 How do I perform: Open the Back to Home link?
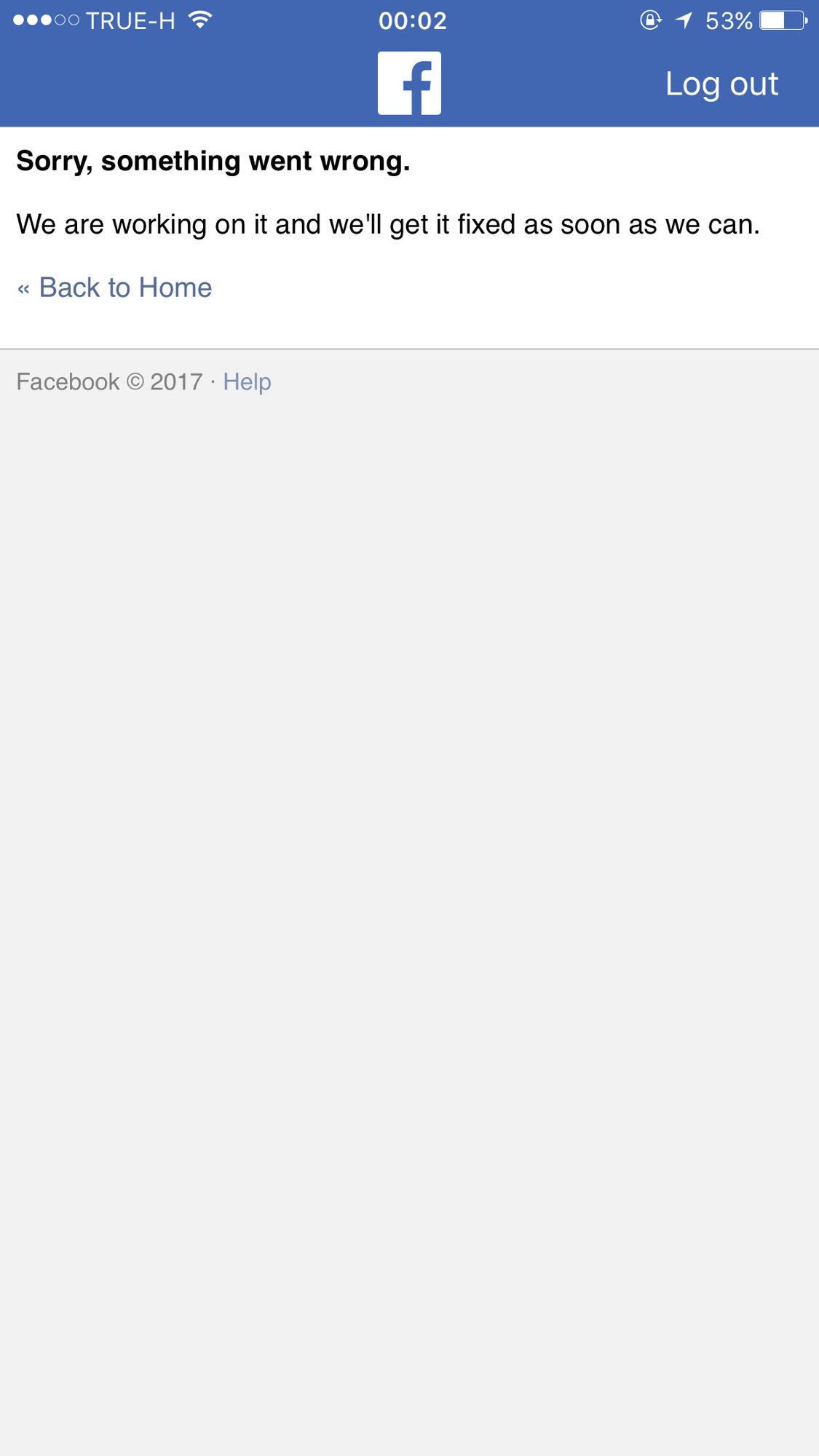114,288
